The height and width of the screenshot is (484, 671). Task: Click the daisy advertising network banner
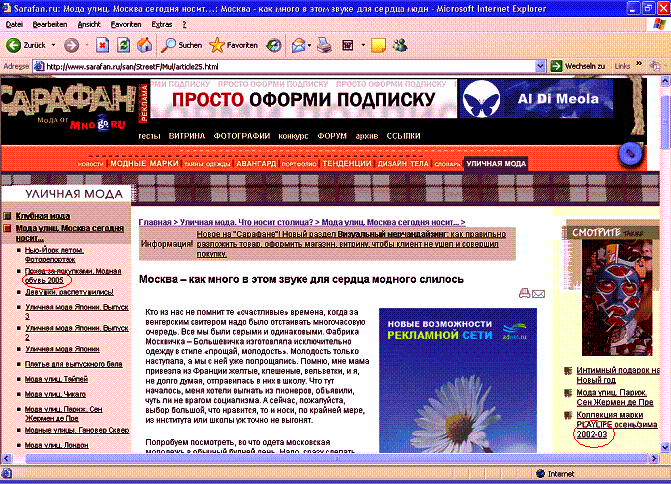pos(457,380)
